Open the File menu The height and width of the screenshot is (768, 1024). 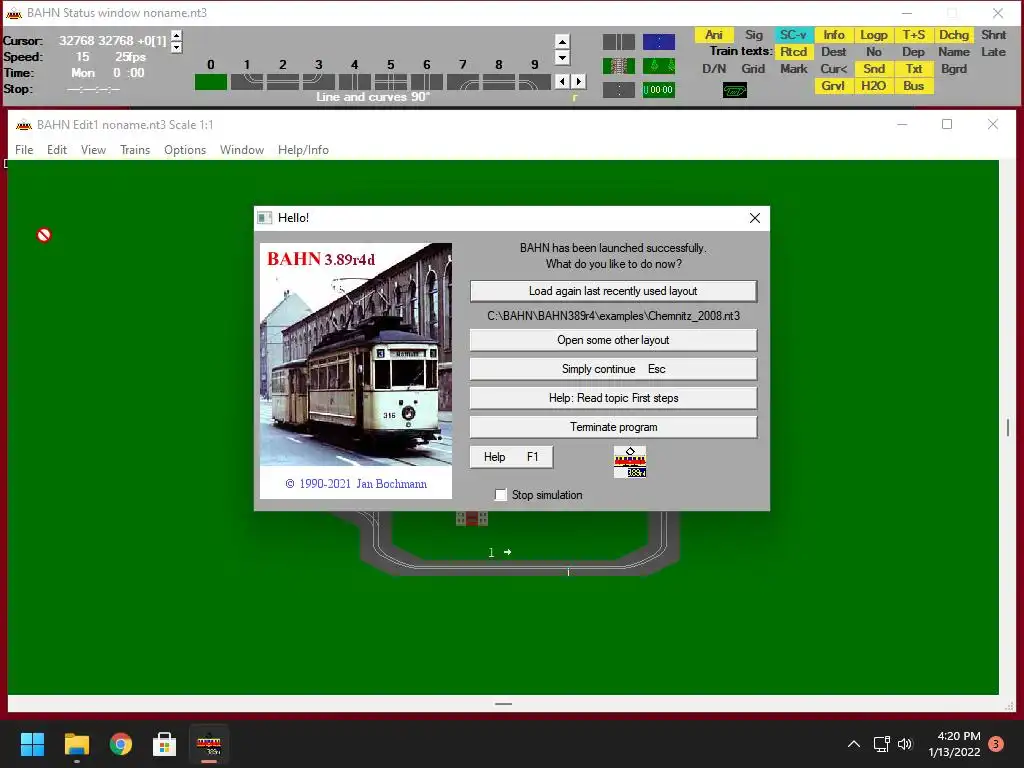click(x=24, y=150)
